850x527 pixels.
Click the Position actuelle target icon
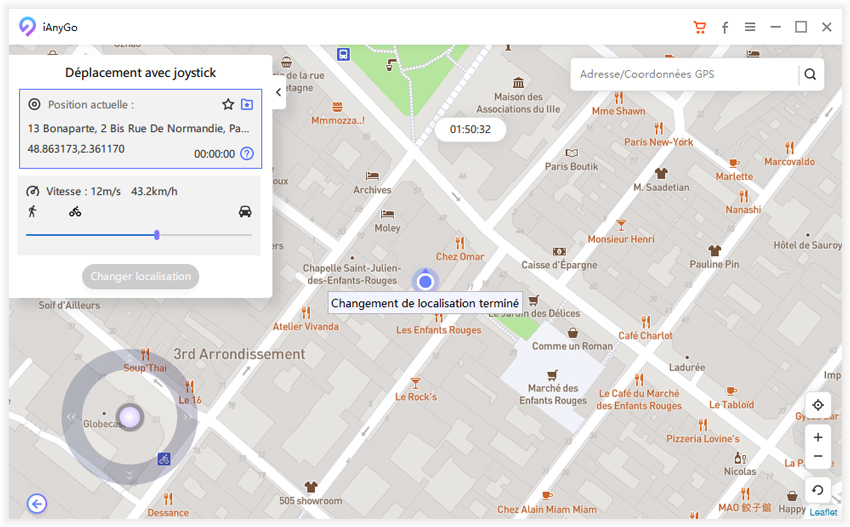coord(34,104)
